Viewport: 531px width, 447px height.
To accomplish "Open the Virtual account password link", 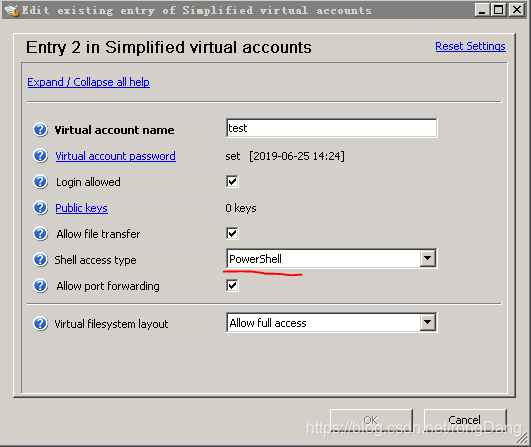I will click(115, 156).
